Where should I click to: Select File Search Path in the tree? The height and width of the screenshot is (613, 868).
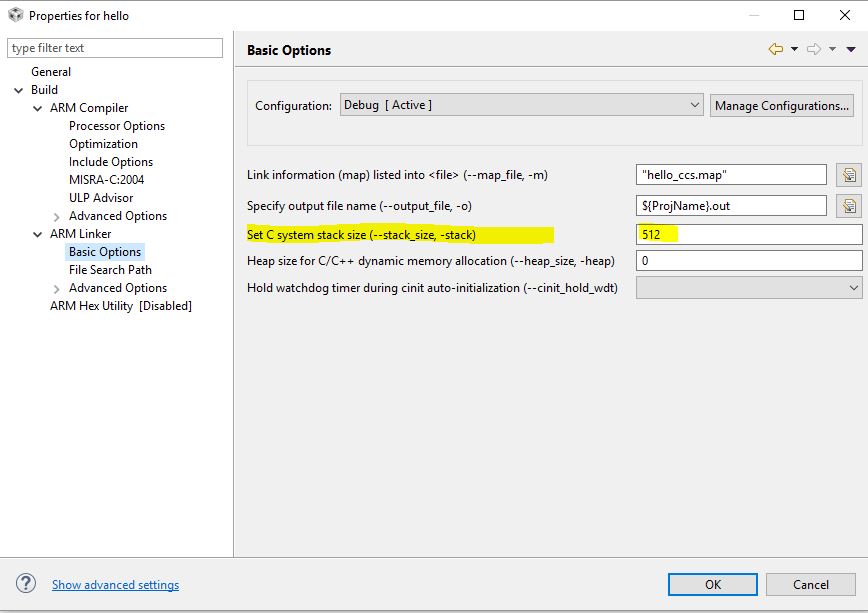click(110, 270)
